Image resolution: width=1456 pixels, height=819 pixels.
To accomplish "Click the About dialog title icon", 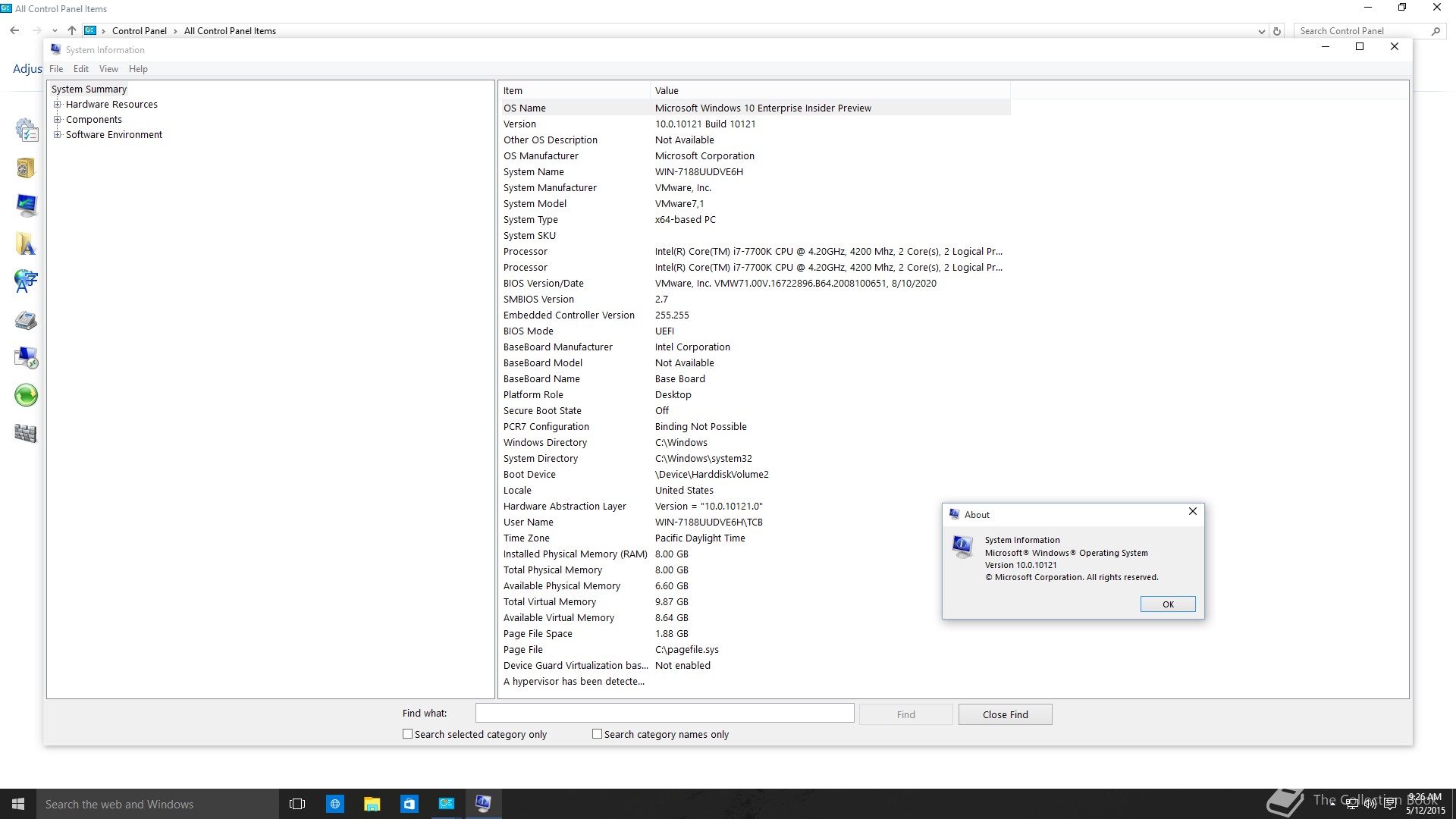I will click(x=954, y=514).
